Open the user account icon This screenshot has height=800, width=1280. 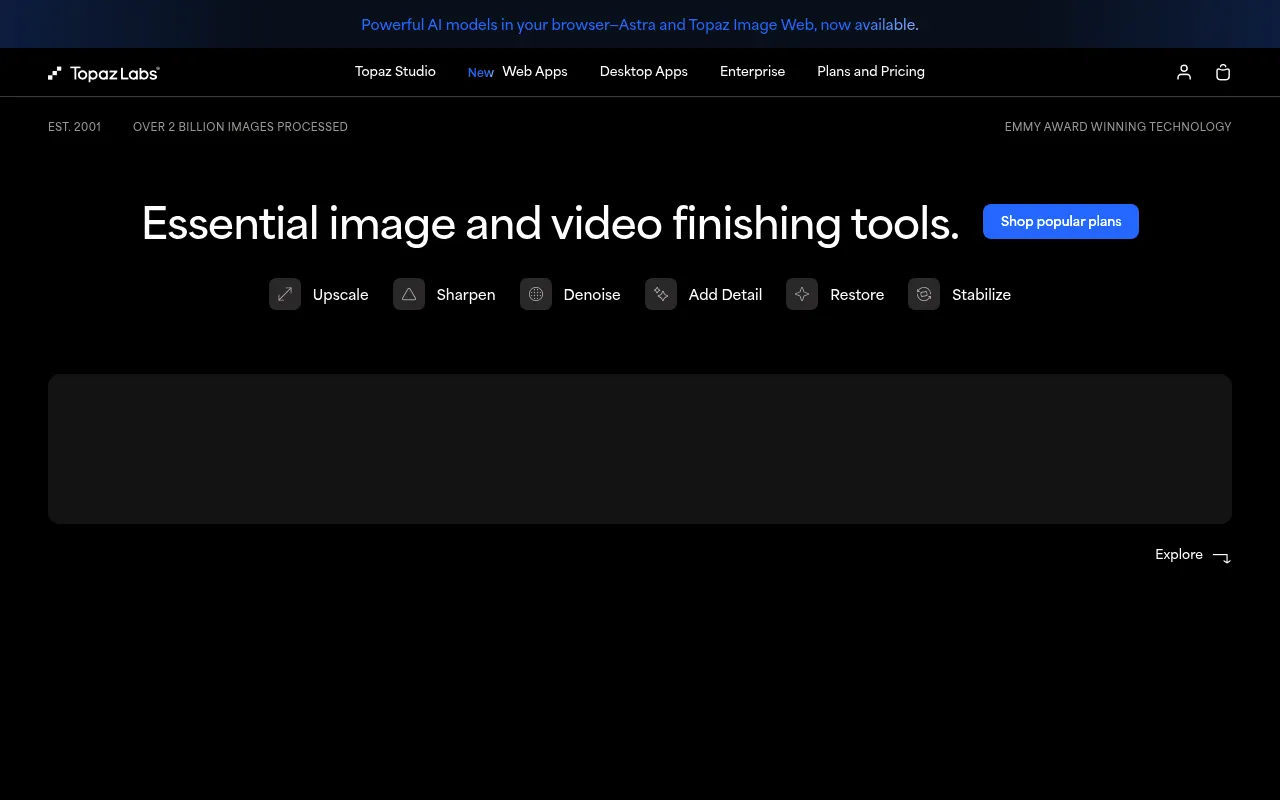1184,72
